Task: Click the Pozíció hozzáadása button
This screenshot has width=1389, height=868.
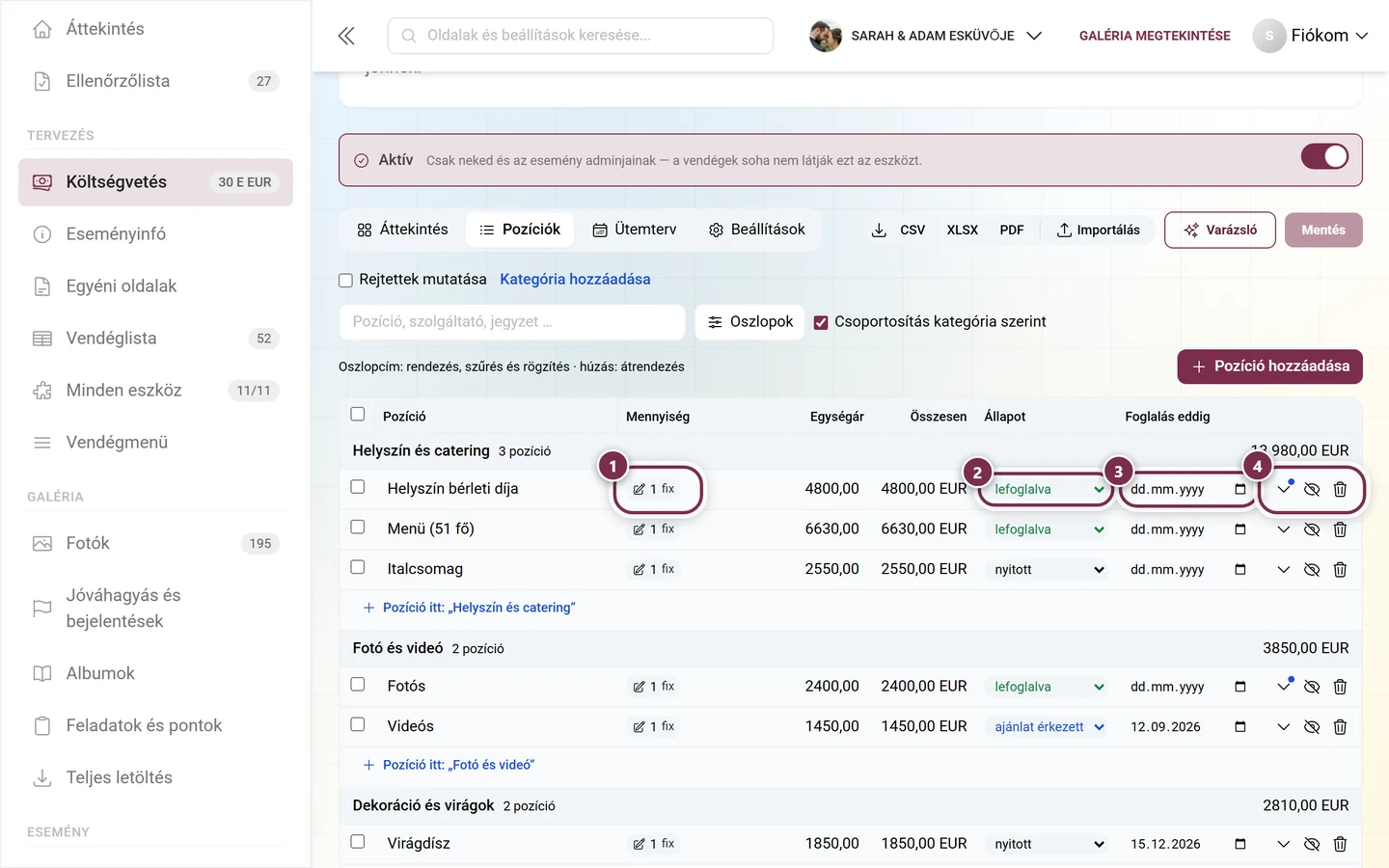Action: pyautogui.click(x=1269, y=366)
